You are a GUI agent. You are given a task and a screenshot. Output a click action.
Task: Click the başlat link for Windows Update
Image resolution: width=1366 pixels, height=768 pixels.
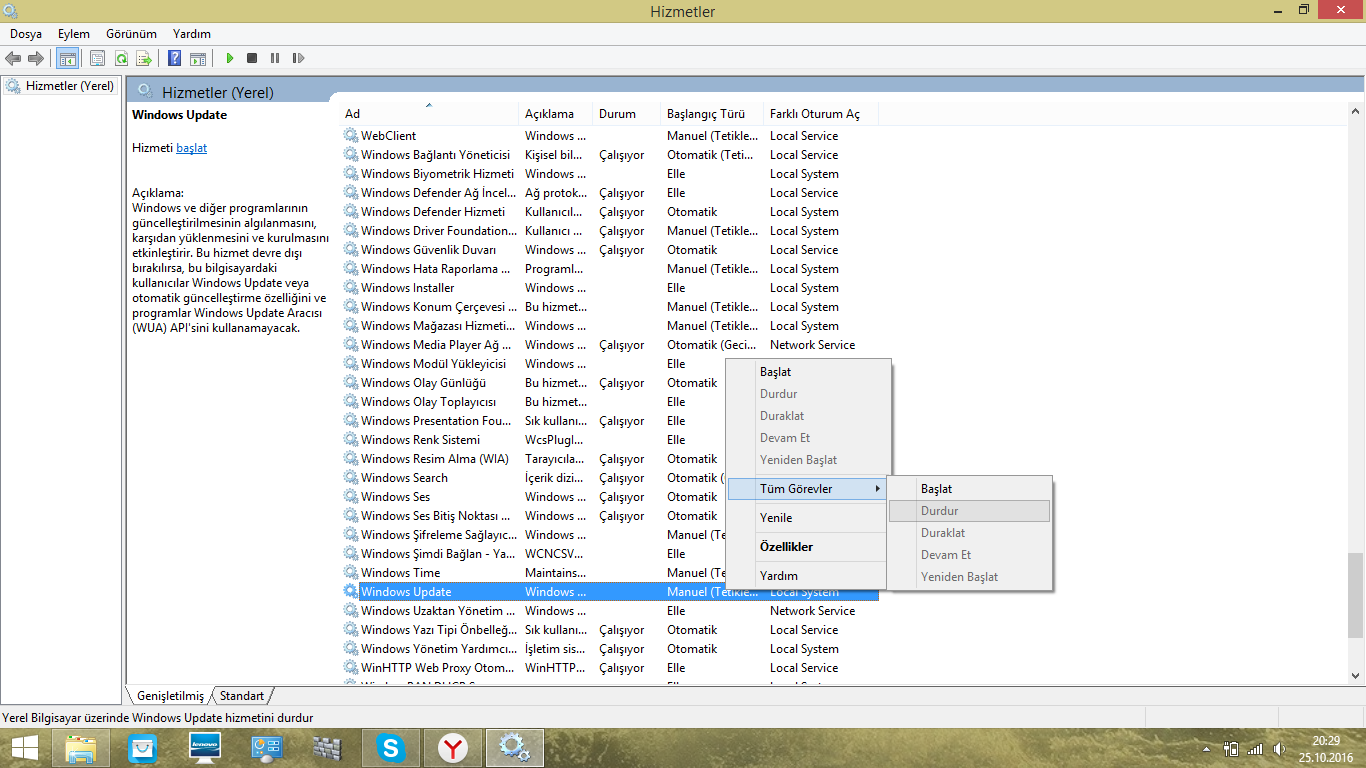point(192,148)
